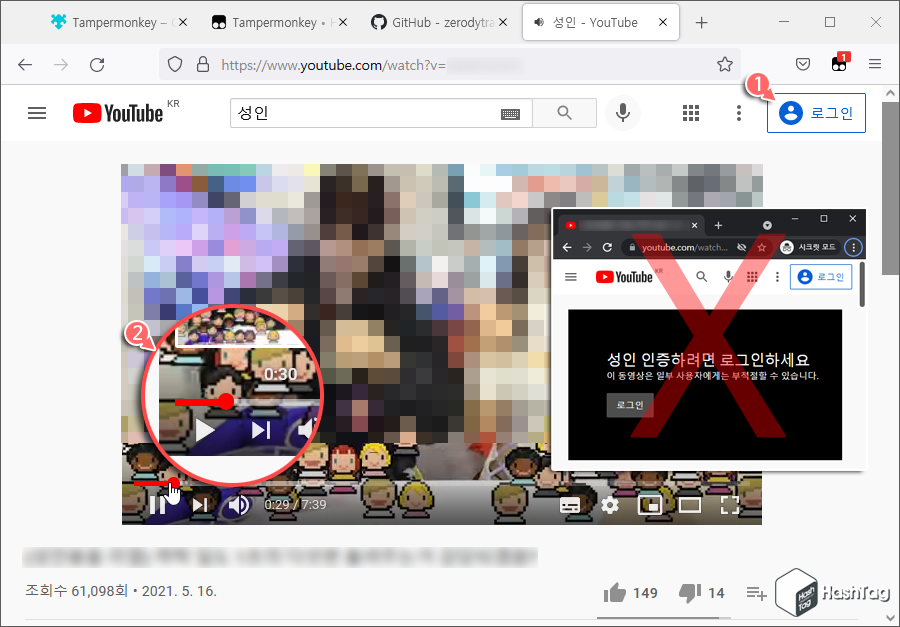Open the Firefox account panel with notification badge

pos(839,64)
